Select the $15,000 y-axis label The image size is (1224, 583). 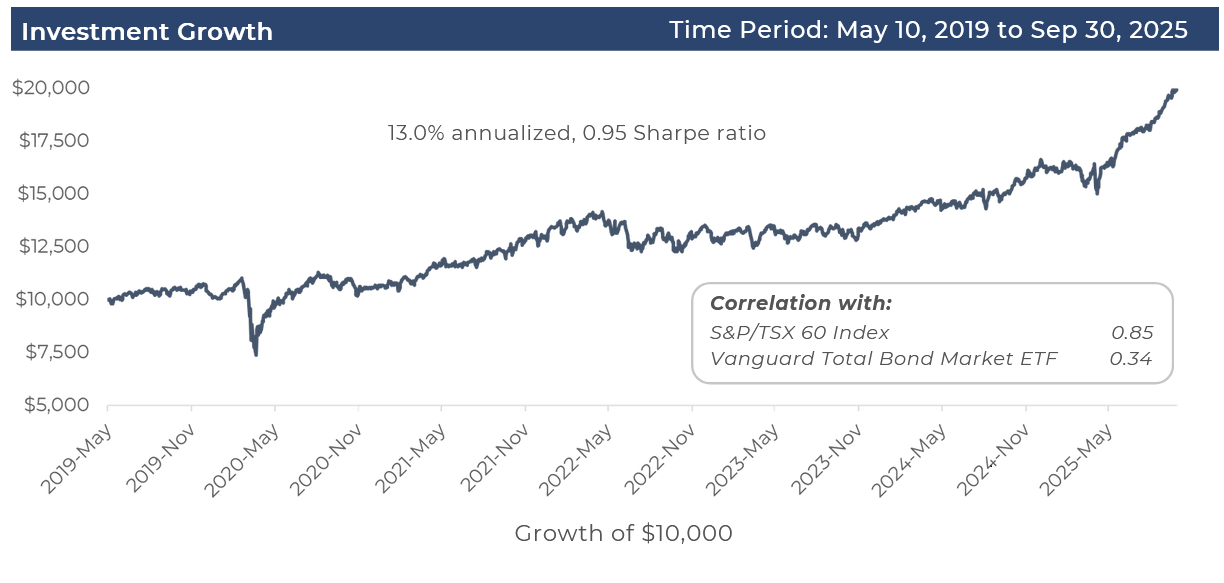51,193
